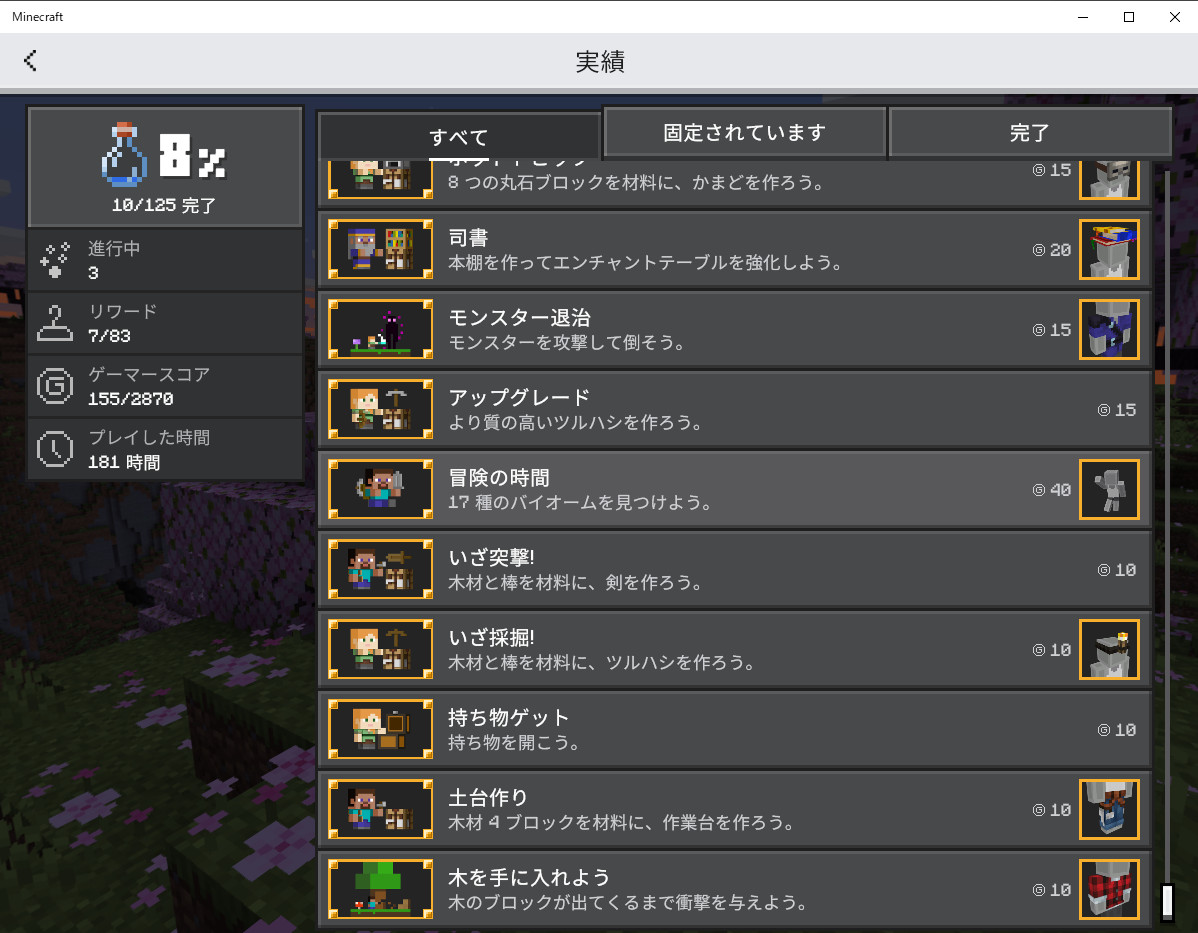The width and height of the screenshot is (1198, 933).
Task: Open the いざ突撃! achievement image
Action: [x=380, y=569]
